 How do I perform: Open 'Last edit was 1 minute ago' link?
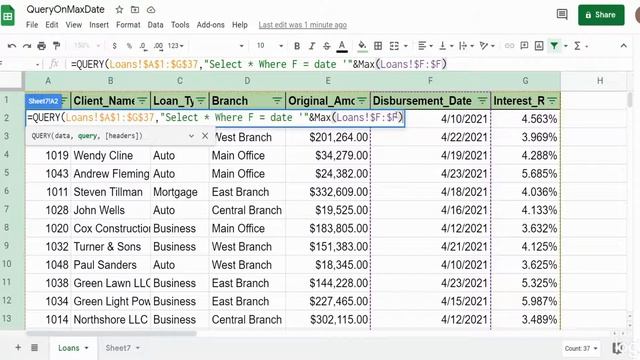pyautogui.click(x=302, y=25)
